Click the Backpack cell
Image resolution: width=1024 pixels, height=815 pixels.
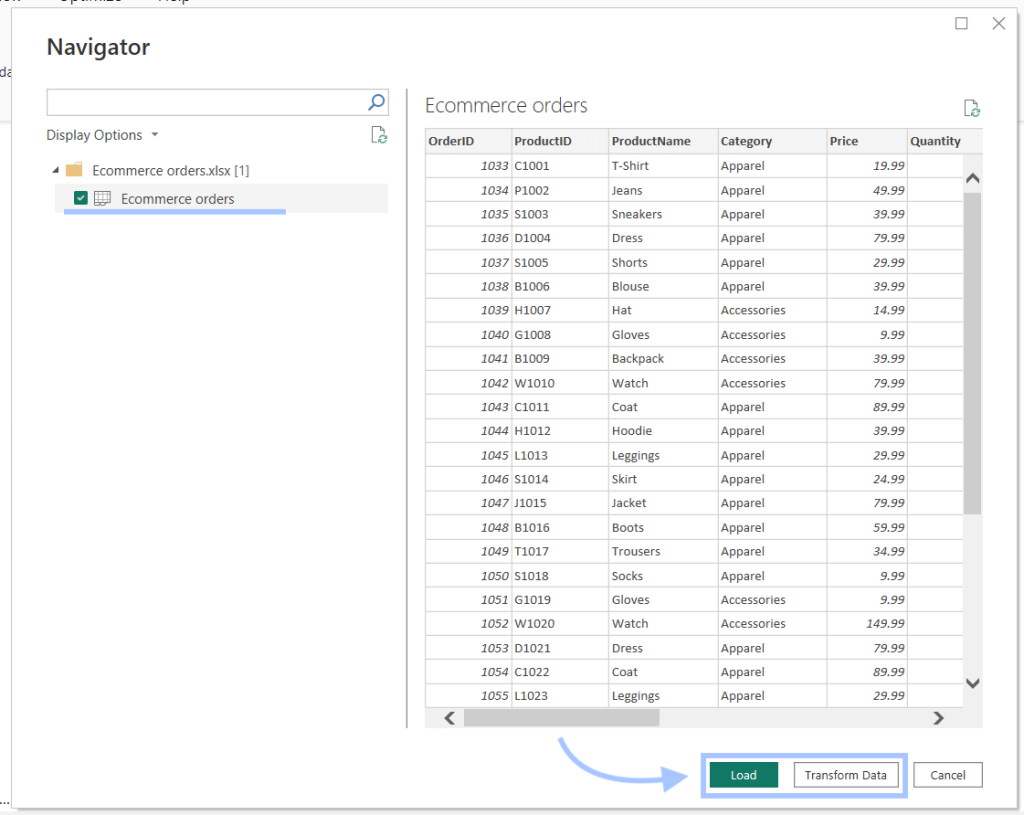click(663, 359)
